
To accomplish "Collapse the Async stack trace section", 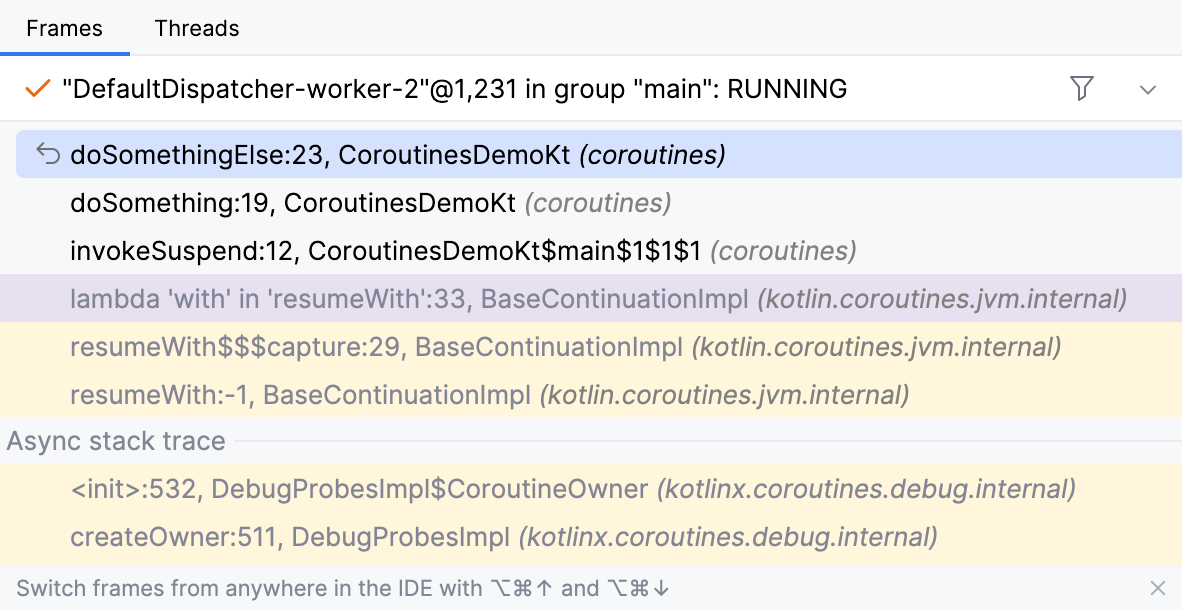I will point(115,440).
